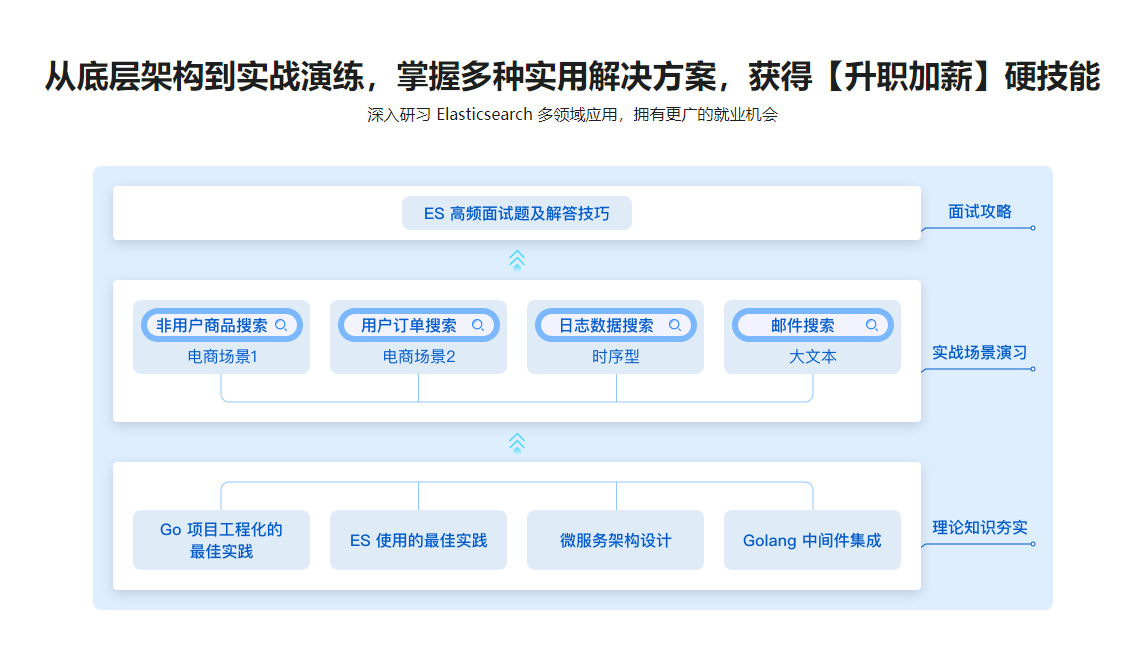Select the 用户订单搜索 search field
This screenshot has width=1145, height=654.
point(409,325)
